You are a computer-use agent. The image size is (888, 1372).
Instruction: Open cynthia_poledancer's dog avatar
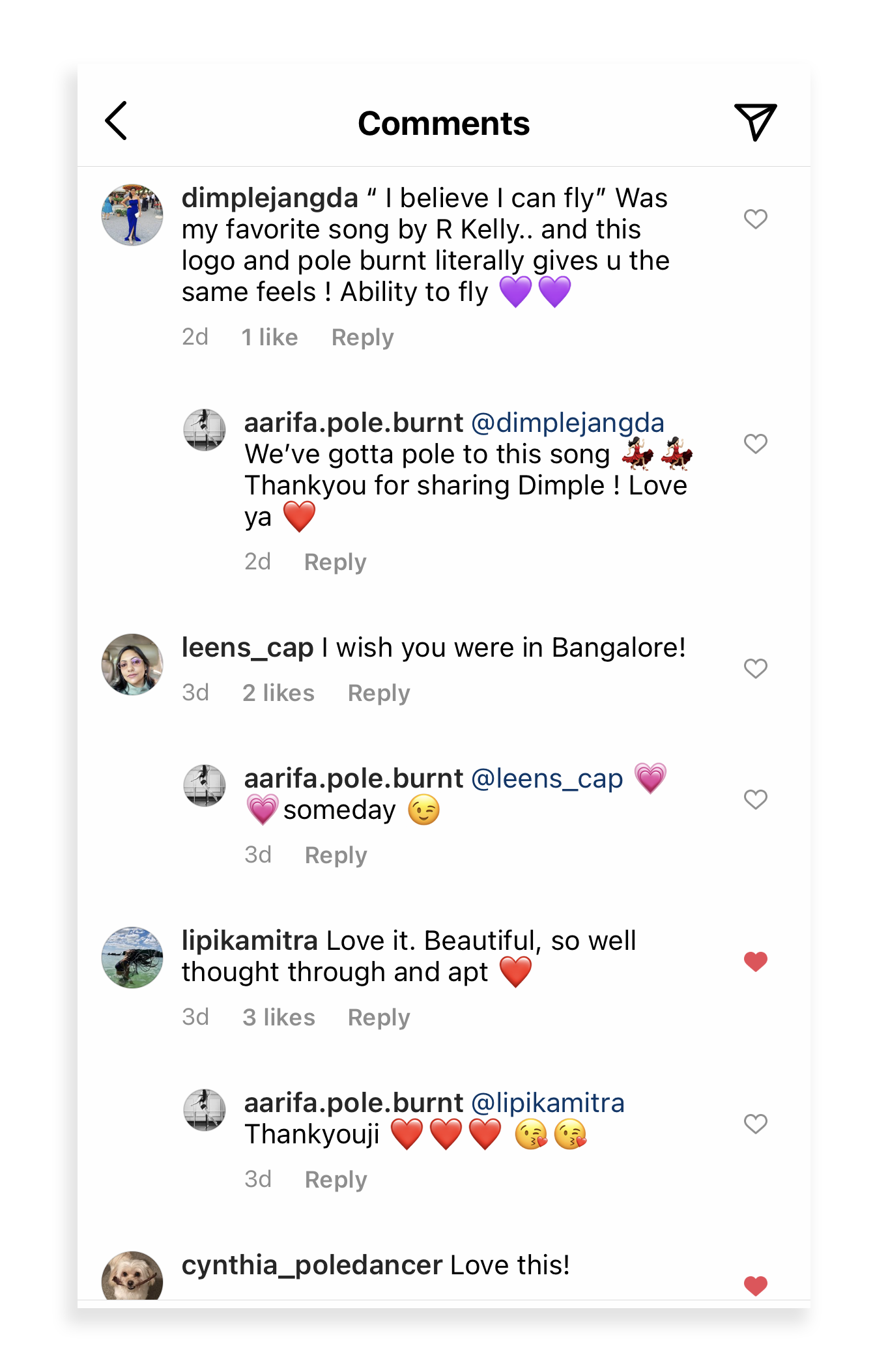132,1277
